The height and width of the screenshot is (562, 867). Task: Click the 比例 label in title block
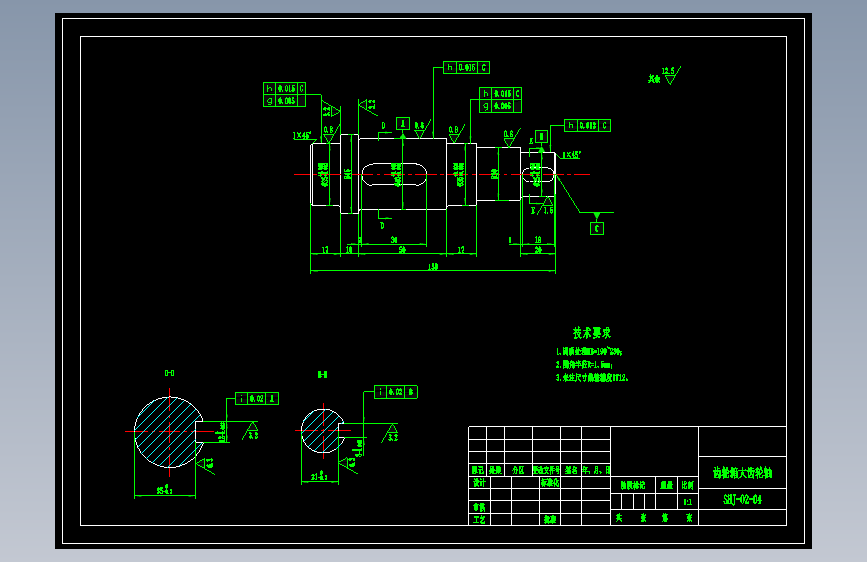(x=687, y=485)
